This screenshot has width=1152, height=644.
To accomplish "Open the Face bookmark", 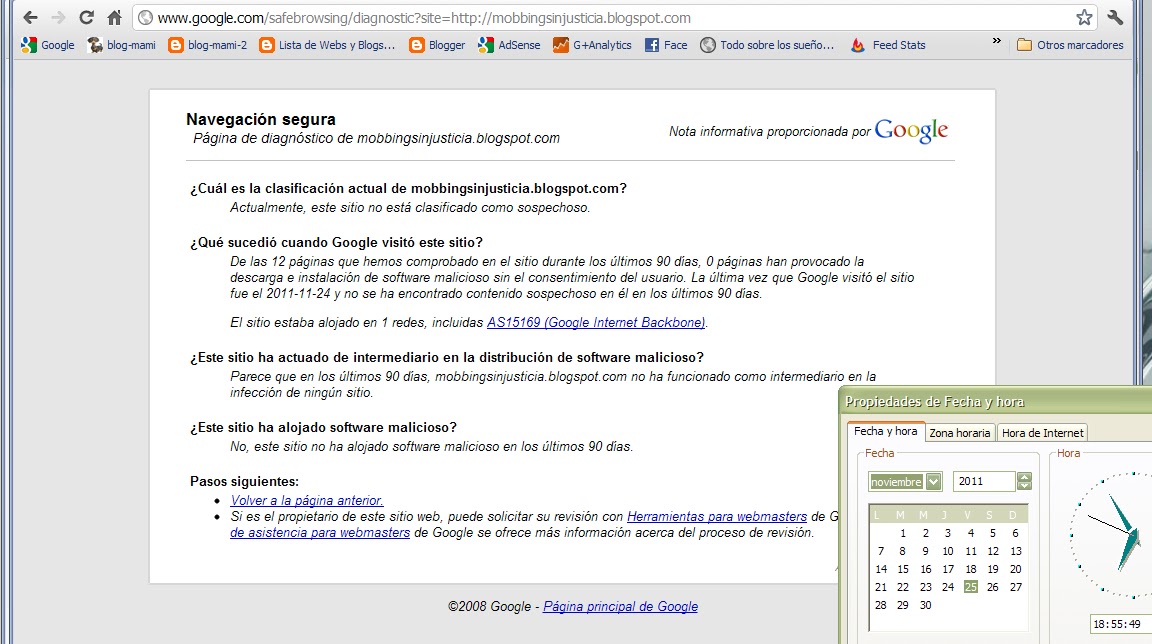I will [666, 45].
